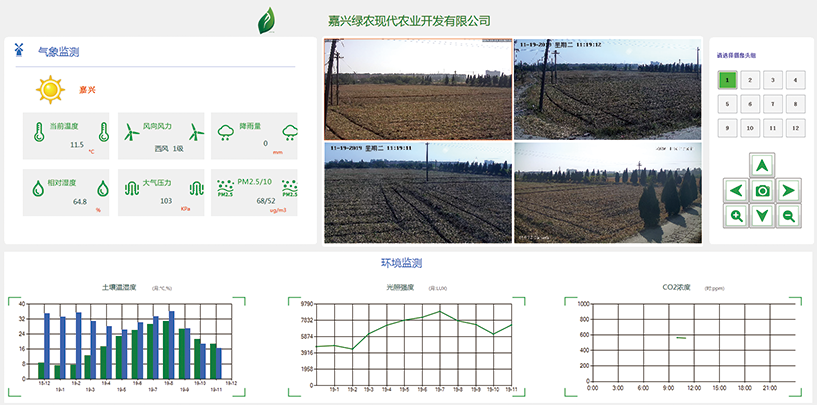
Task: Click the pressure value 103
Action: (x=166, y=201)
